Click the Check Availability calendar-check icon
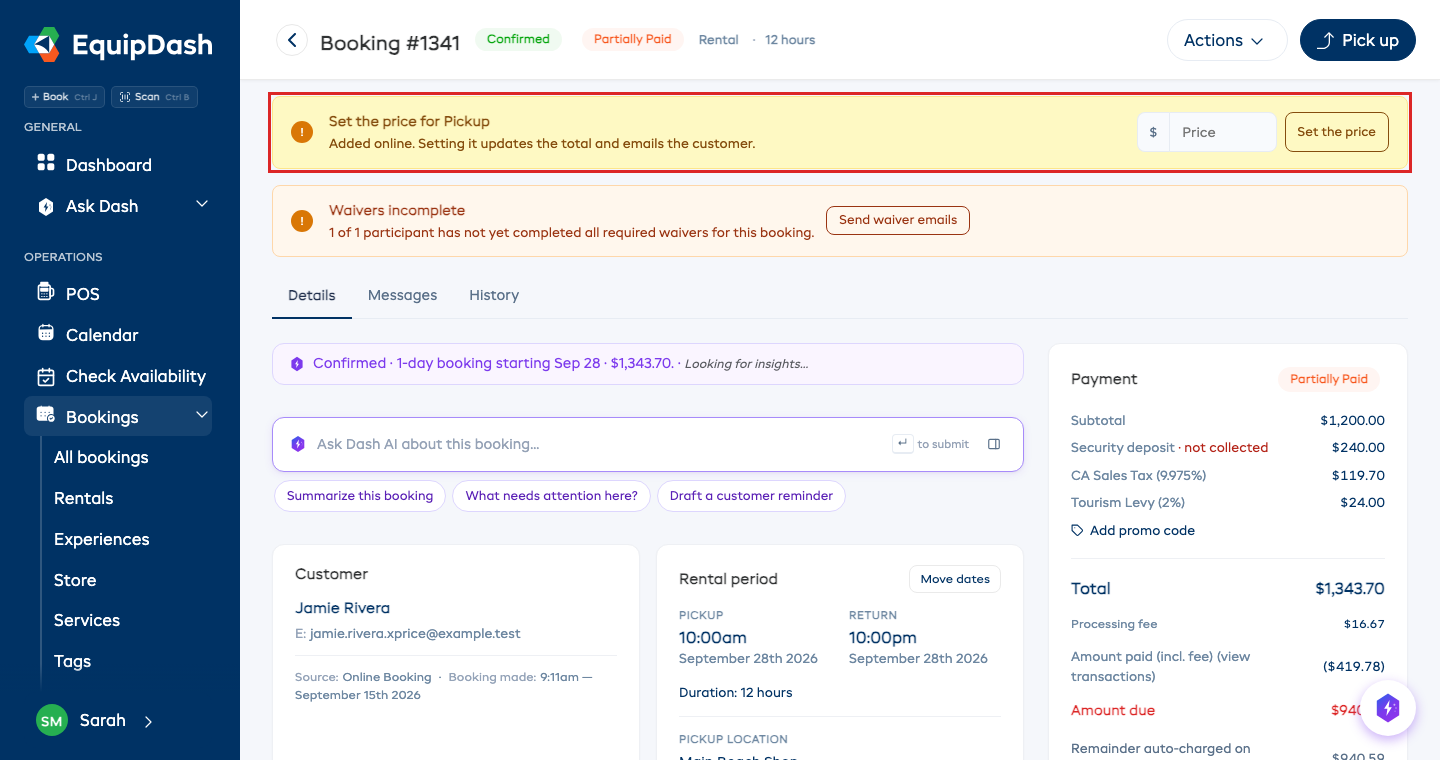This screenshot has height=760, width=1440. tap(45, 377)
